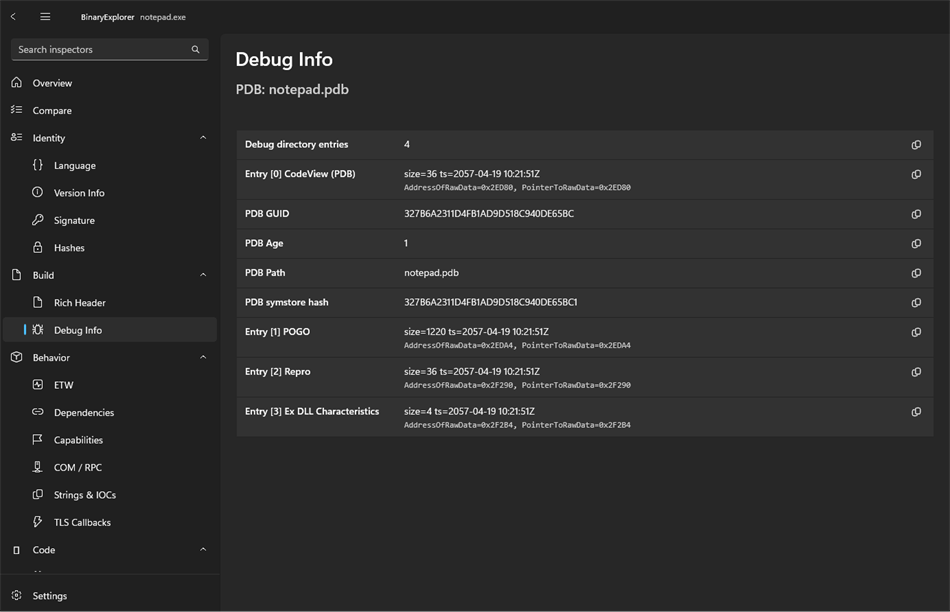The height and width of the screenshot is (612, 950).
Task: Copy the PDB Age value
Action: click(x=916, y=244)
